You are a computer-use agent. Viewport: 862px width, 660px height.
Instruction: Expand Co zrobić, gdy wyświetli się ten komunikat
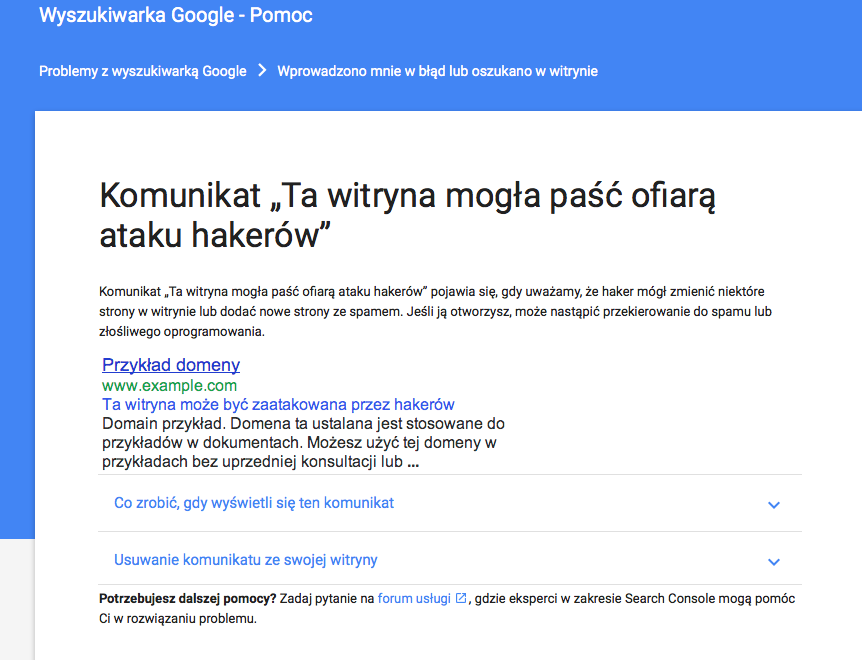point(450,503)
